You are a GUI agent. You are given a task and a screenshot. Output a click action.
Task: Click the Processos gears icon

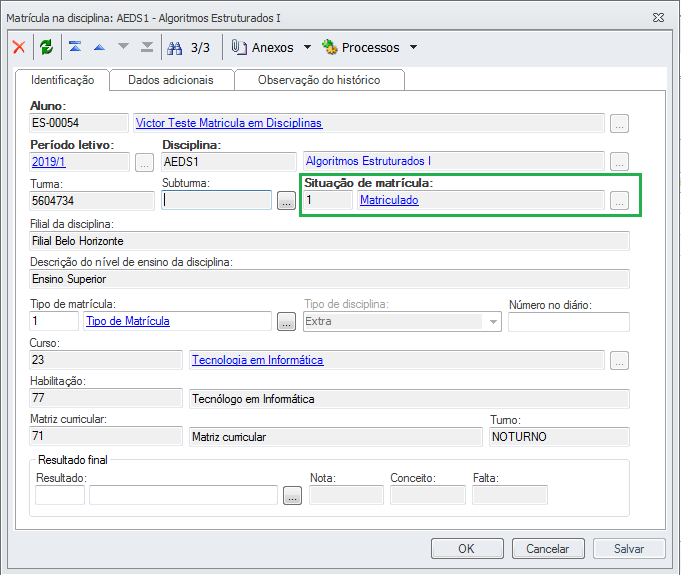330,47
